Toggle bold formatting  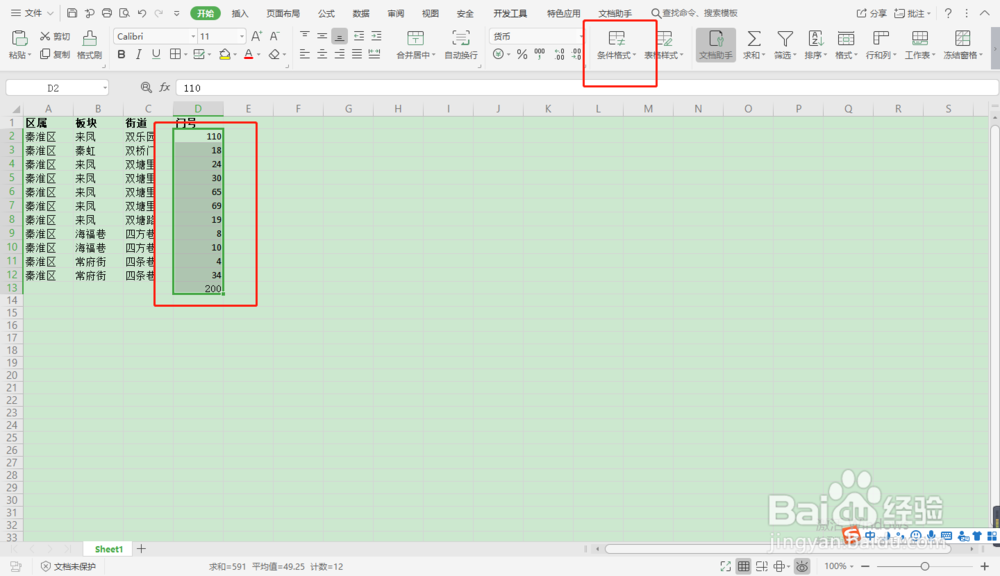[x=121, y=54]
